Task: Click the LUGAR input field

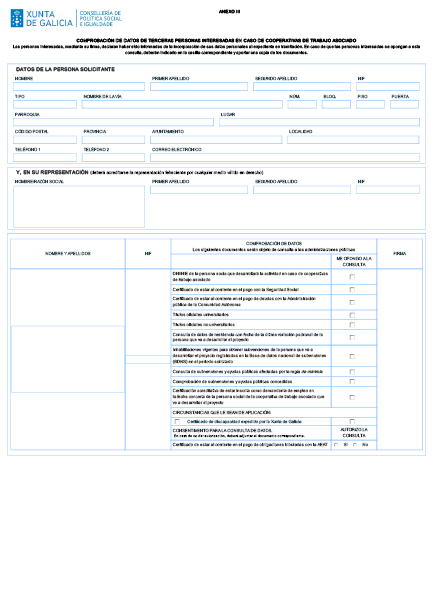Action: [x=319, y=122]
